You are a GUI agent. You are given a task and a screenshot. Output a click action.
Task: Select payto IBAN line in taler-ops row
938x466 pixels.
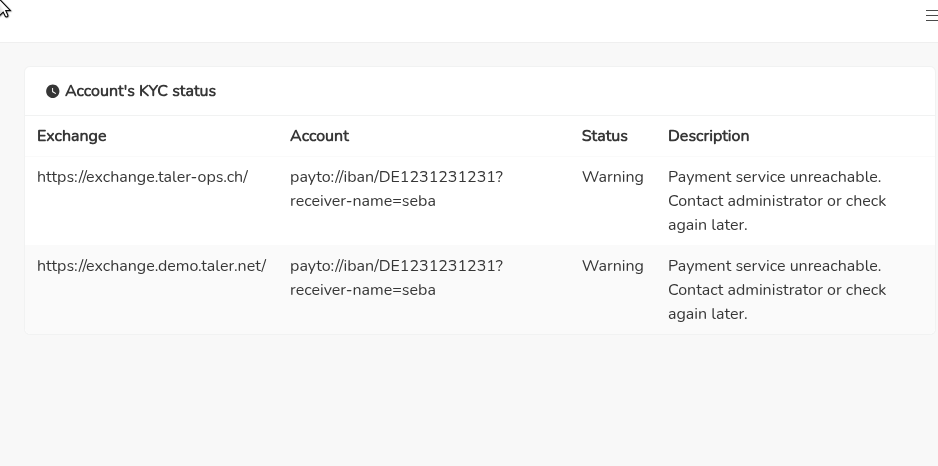[x=396, y=177]
